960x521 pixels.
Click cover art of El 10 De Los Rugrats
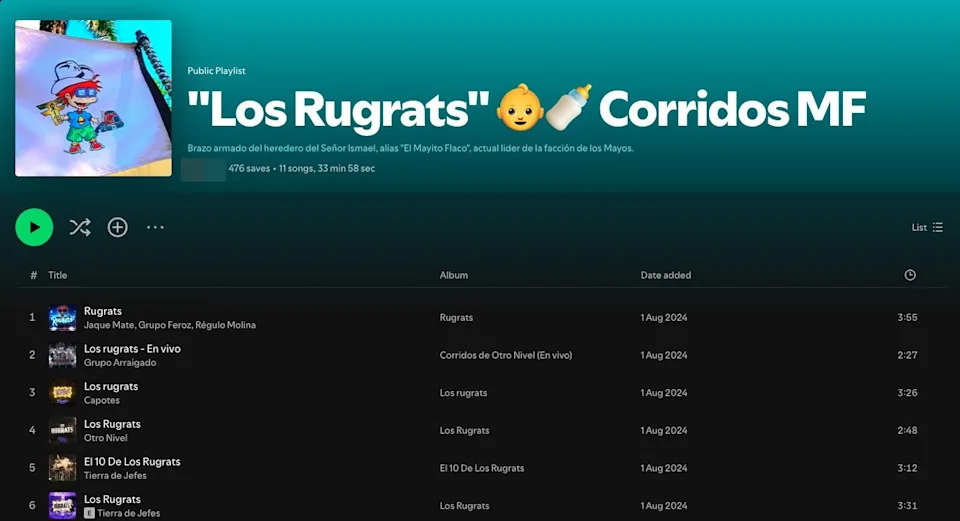(x=62, y=468)
